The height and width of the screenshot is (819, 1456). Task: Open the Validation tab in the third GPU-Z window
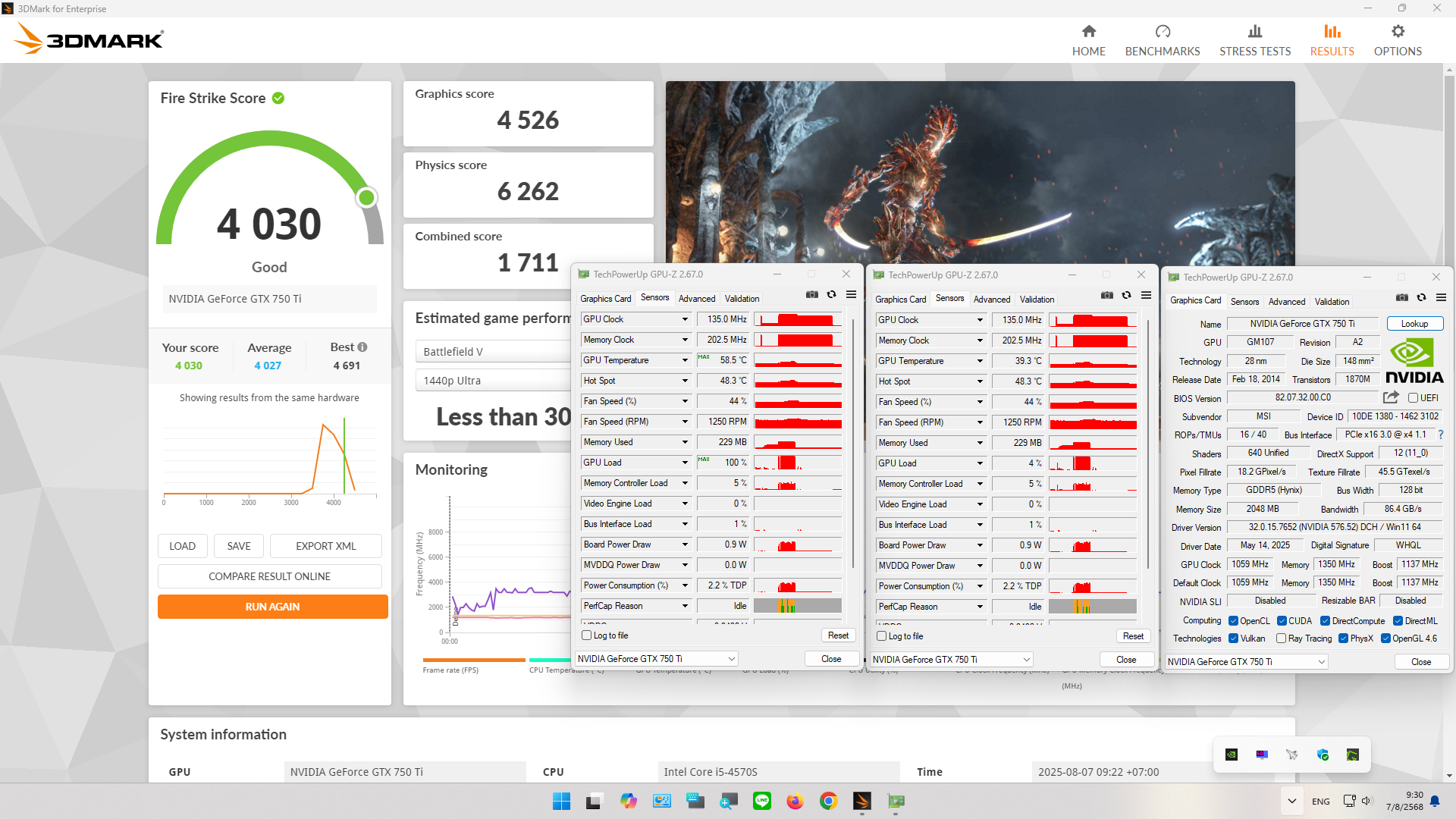(x=1332, y=302)
